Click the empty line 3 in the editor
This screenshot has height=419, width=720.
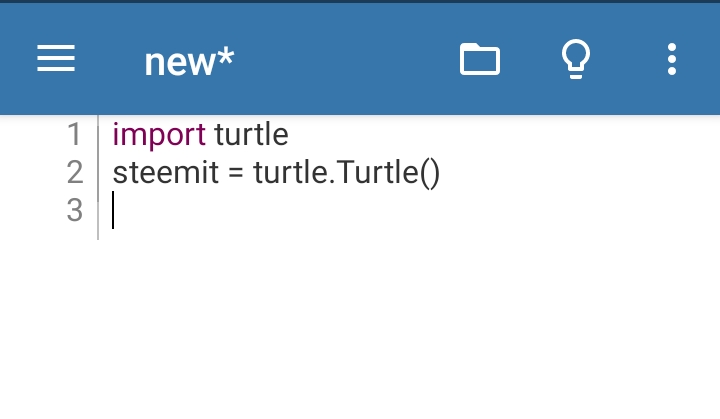tap(409, 210)
